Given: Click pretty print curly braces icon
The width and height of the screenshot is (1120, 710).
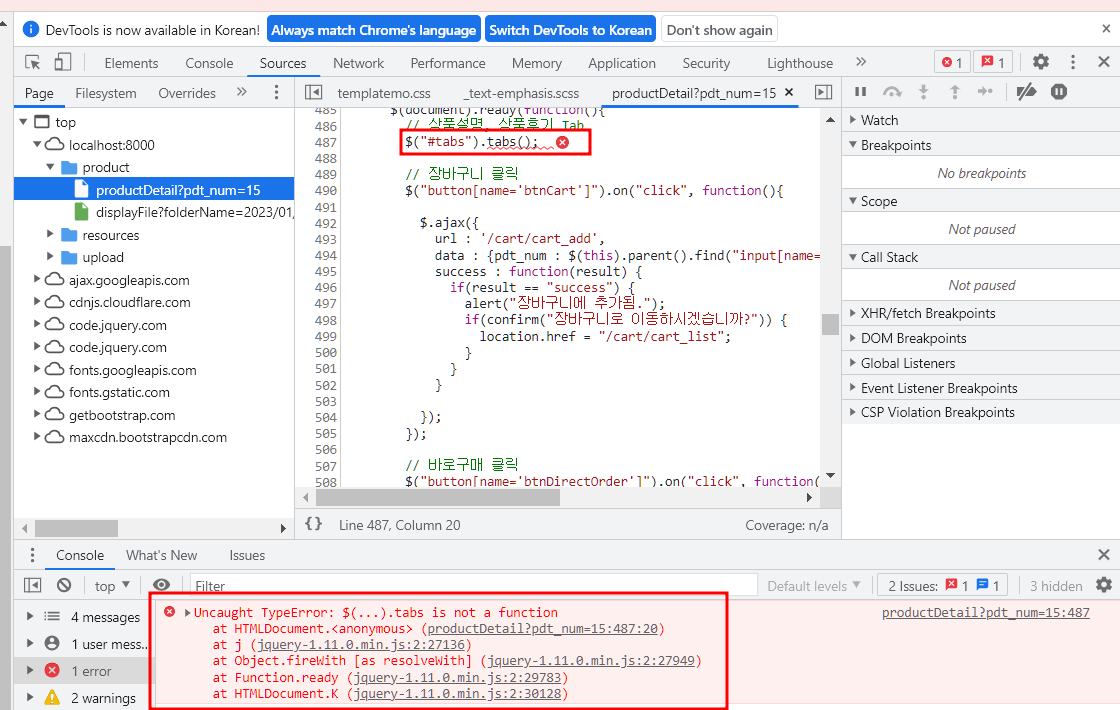Looking at the screenshot, I should [x=314, y=524].
